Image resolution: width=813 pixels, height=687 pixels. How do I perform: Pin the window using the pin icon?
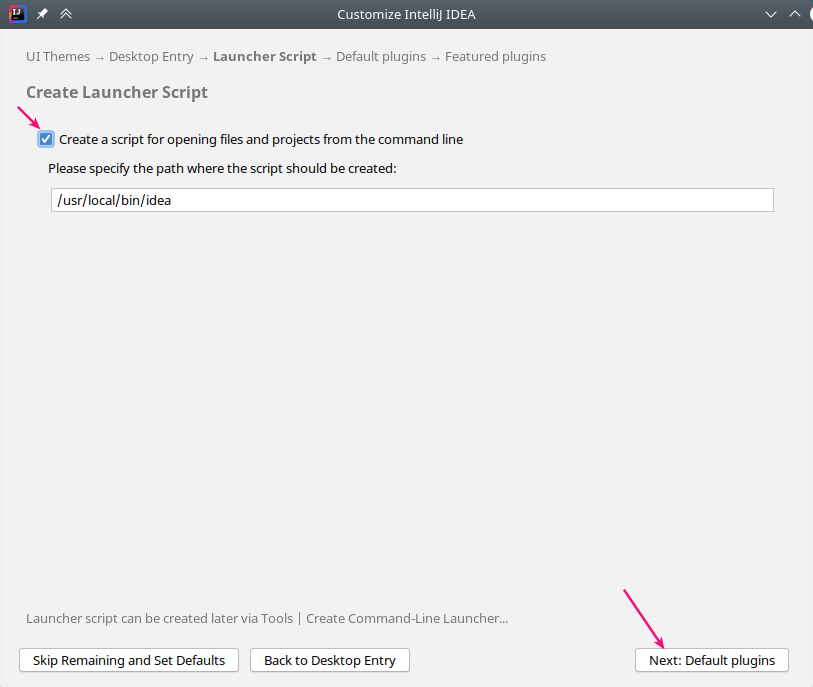[40, 14]
